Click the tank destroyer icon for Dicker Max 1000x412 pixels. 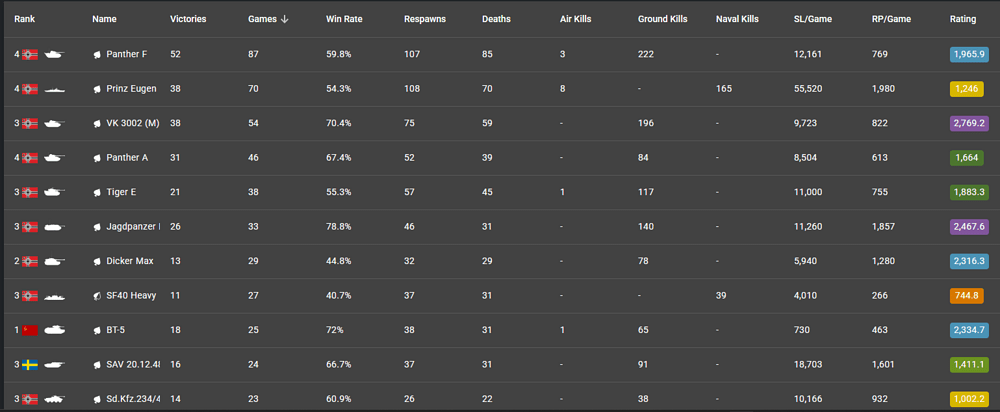(x=54, y=261)
